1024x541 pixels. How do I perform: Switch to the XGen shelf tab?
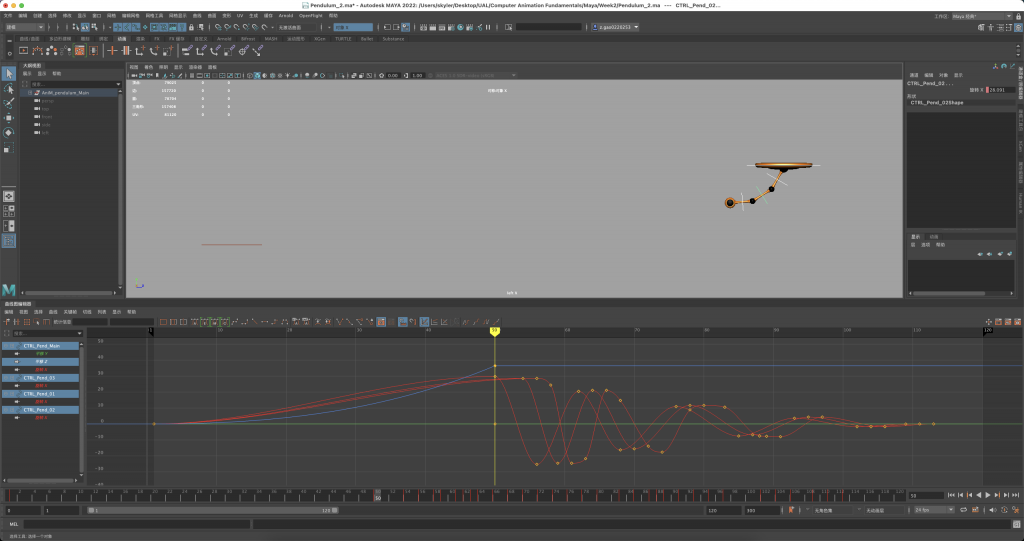pos(319,39)
